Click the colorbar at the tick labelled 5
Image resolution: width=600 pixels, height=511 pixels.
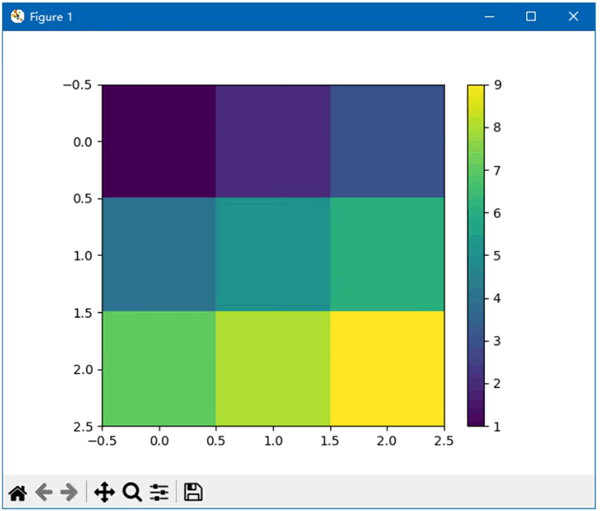(476, 255)
